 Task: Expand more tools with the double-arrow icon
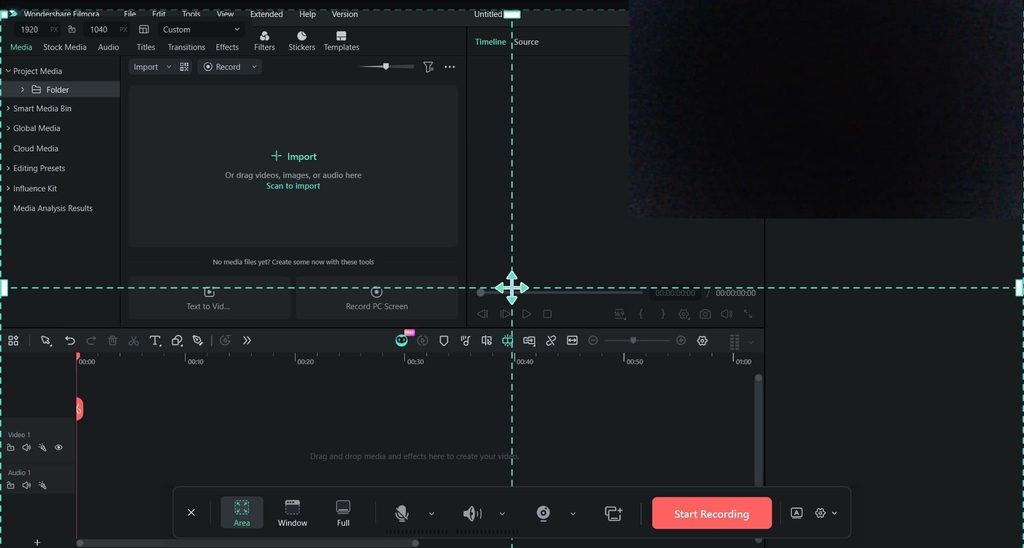(247, 340)
